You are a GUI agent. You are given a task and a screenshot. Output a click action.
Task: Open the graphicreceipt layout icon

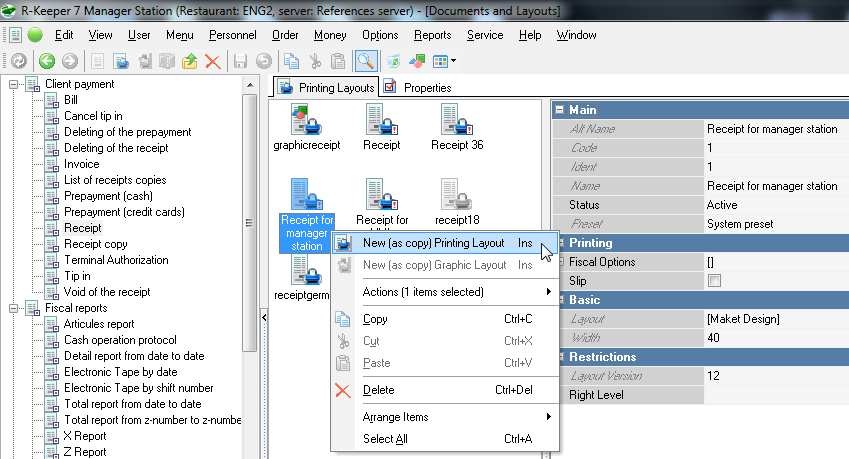306,121
